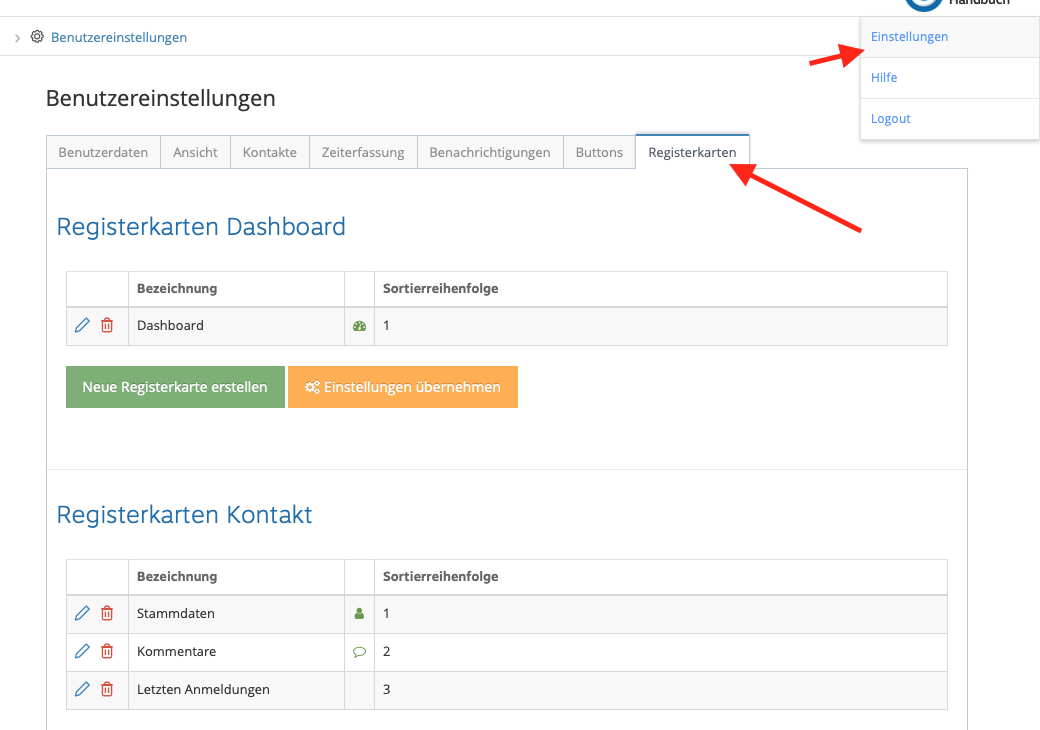Delete the Dashboard Registerkarte via trash icon
1040x730 pixels.
coord(107,325)
